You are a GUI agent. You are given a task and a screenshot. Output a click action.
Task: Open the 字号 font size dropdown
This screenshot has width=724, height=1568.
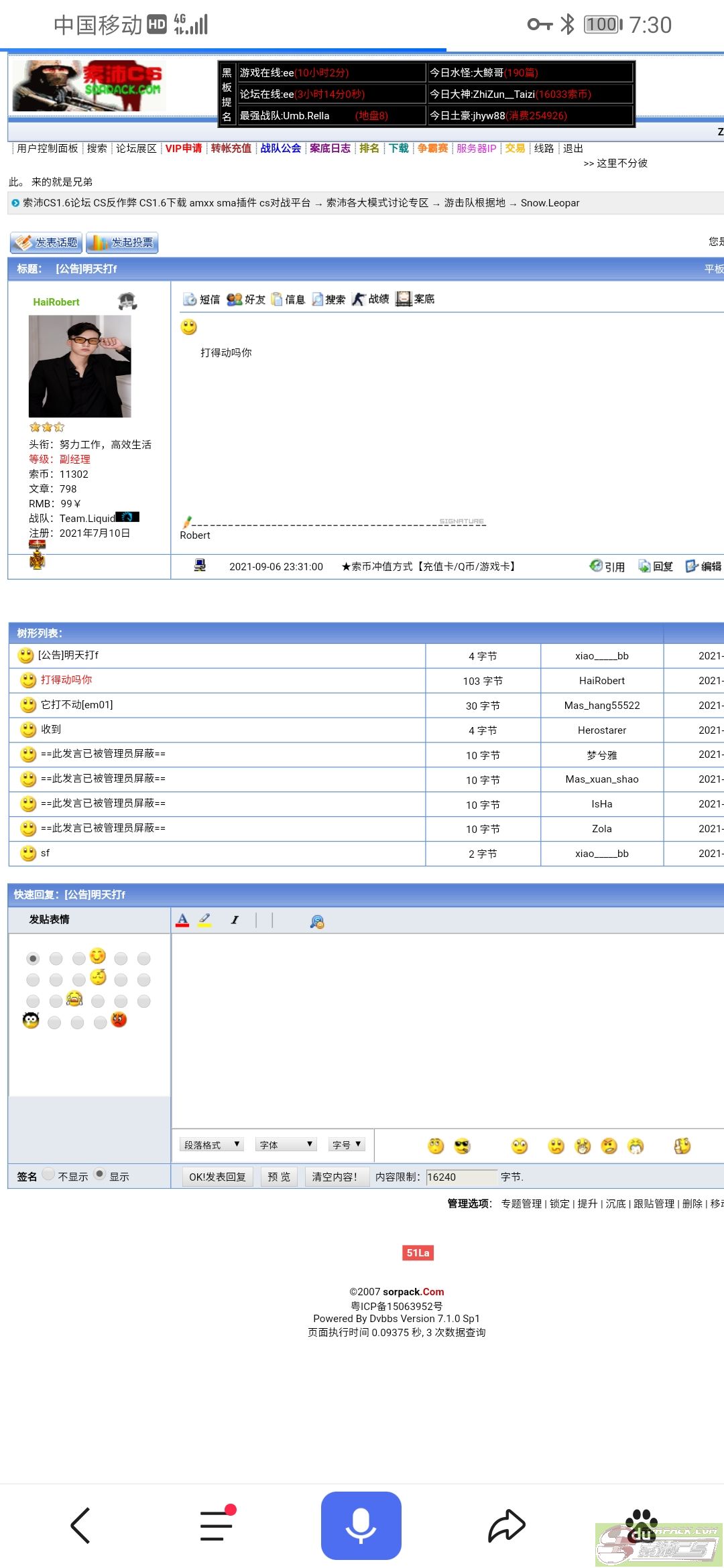pyautogui.click(x=347, y=1145)
